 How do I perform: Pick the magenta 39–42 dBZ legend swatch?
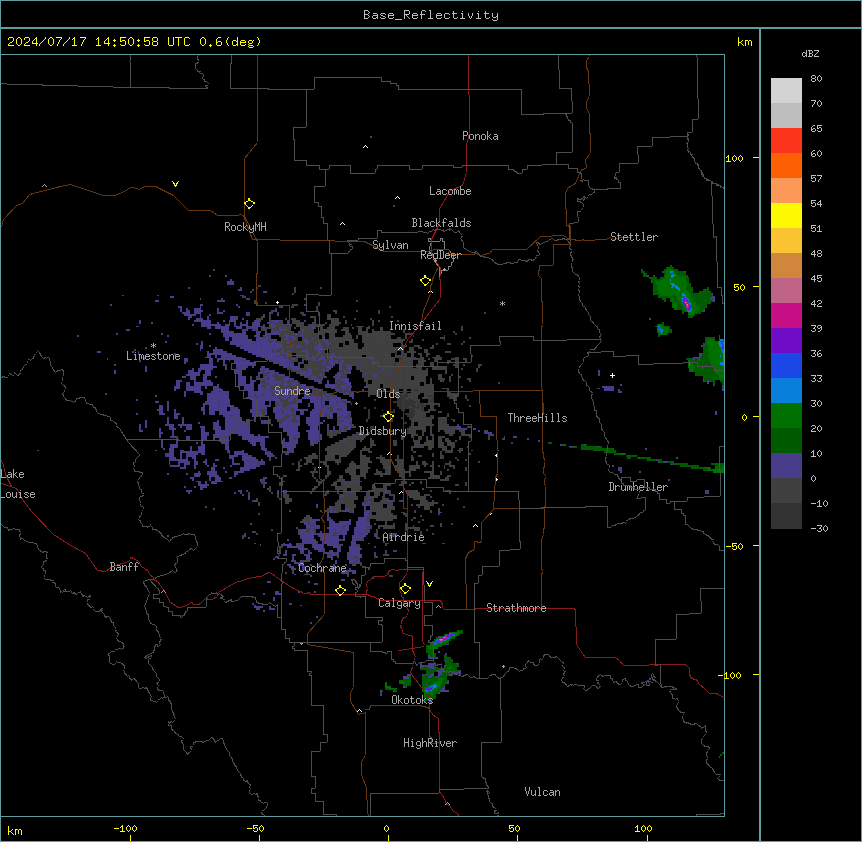(x=786, y=315)
